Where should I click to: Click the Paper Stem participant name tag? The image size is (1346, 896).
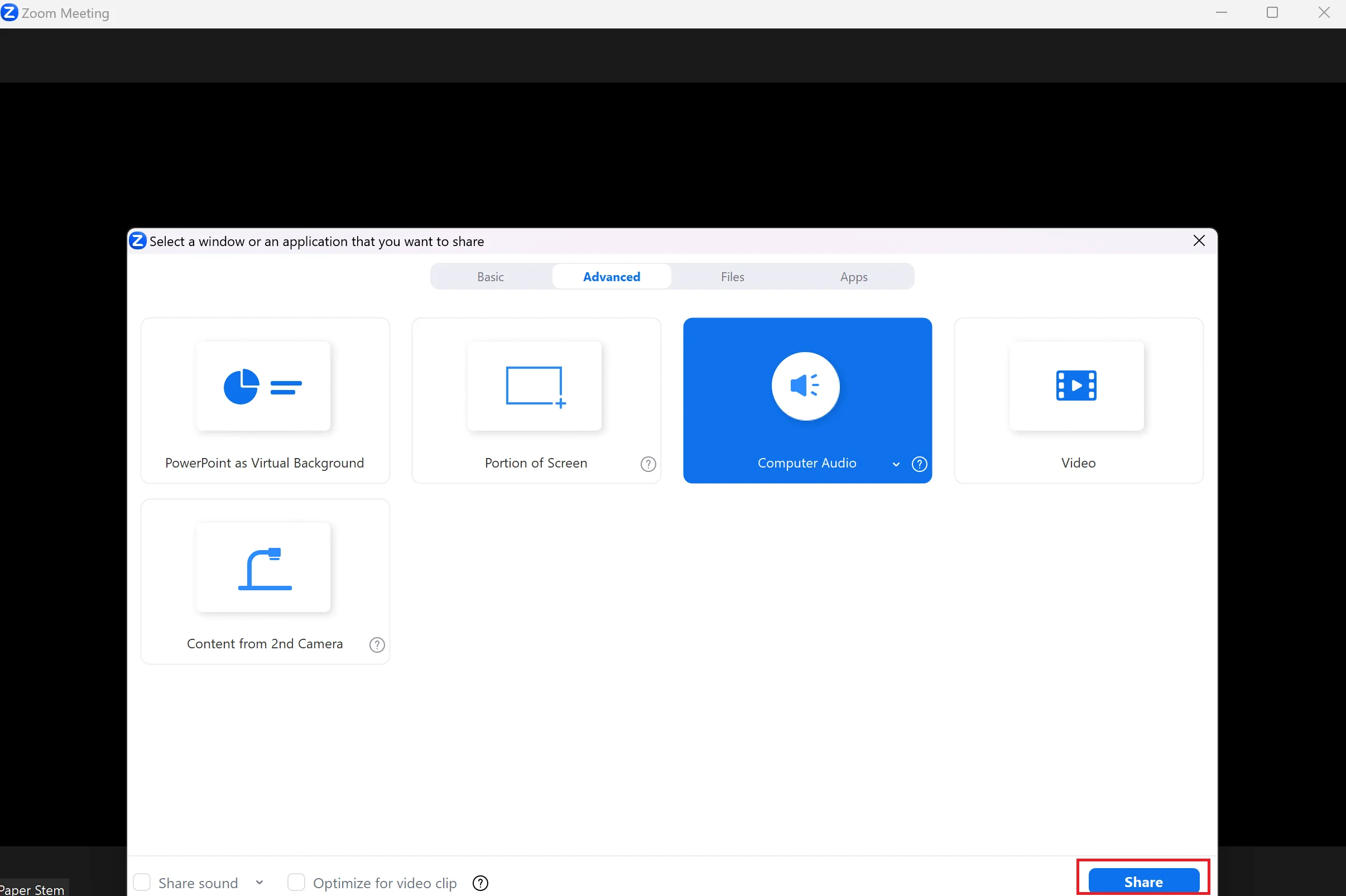pyautogui.click(x=33, y=889)
